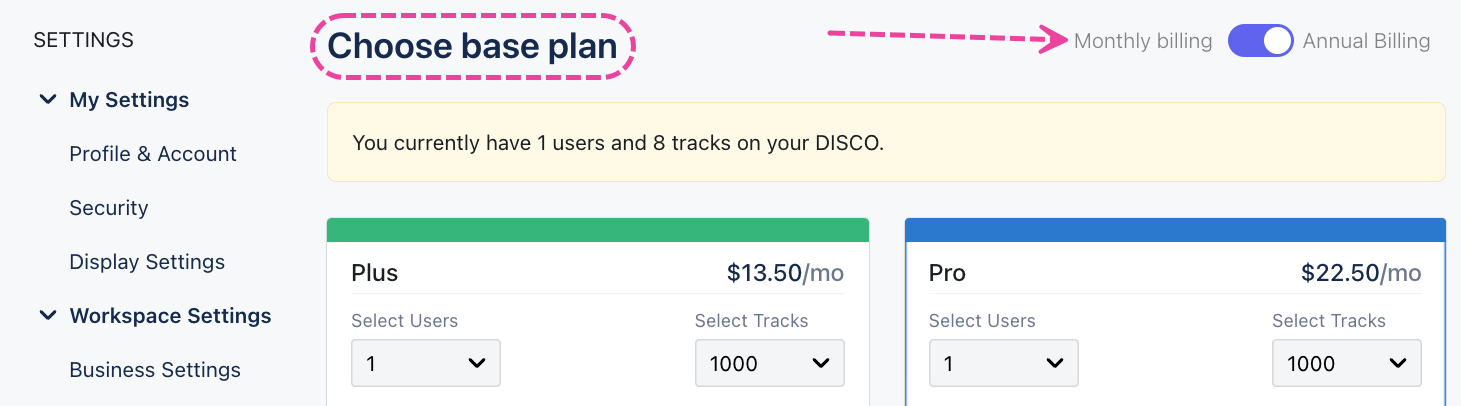The height and width of the screenshot is (406, 1461).
Task: Click the Pro plan $22.50/mo price
Action: tap(1360, 273)
